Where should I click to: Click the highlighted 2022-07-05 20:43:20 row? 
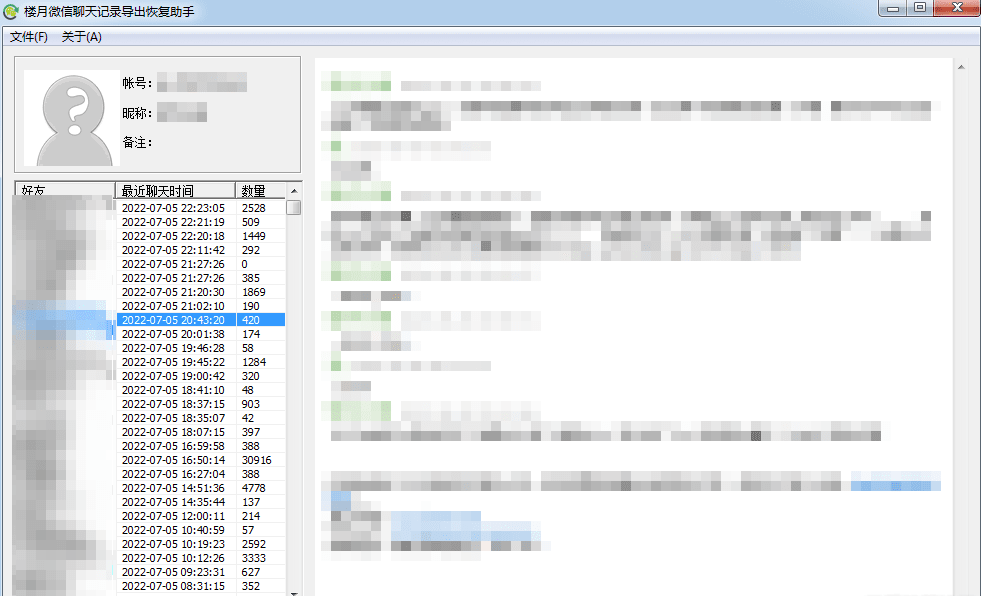[173, 320]
